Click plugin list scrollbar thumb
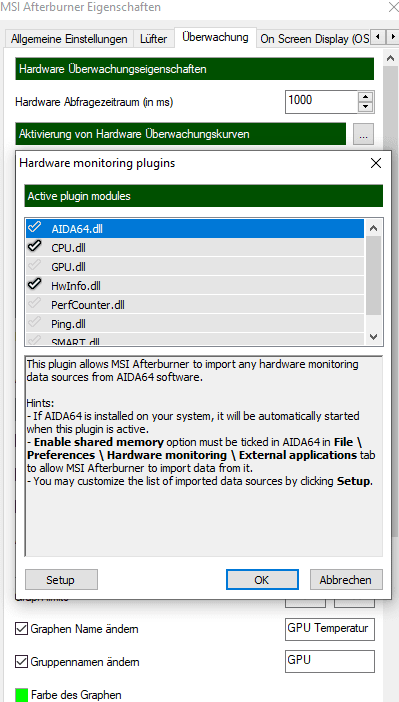This screenshot has height=702, width=399. tap(373, 276)
